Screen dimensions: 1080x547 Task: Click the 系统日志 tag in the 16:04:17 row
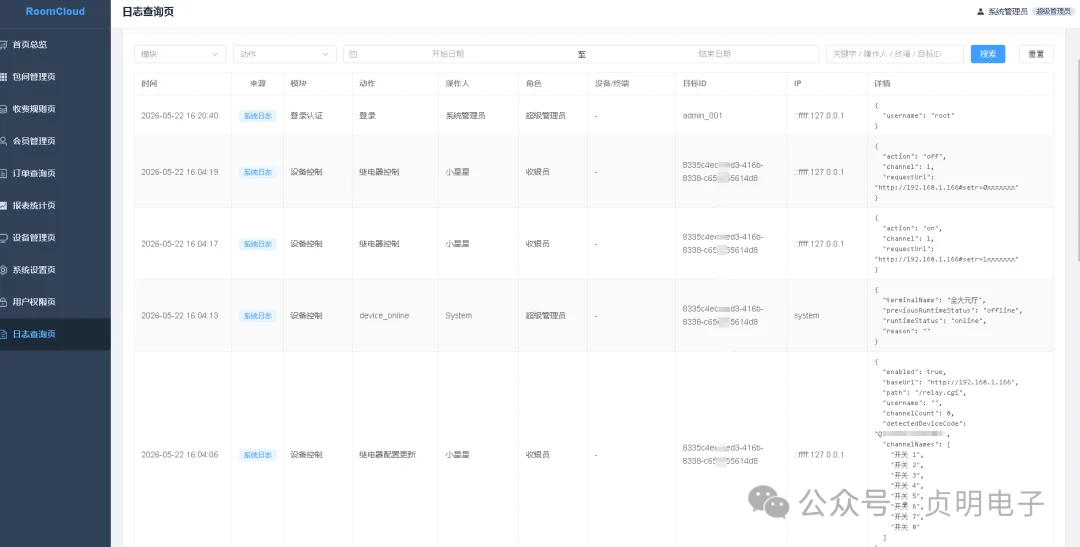click(258, 244)
